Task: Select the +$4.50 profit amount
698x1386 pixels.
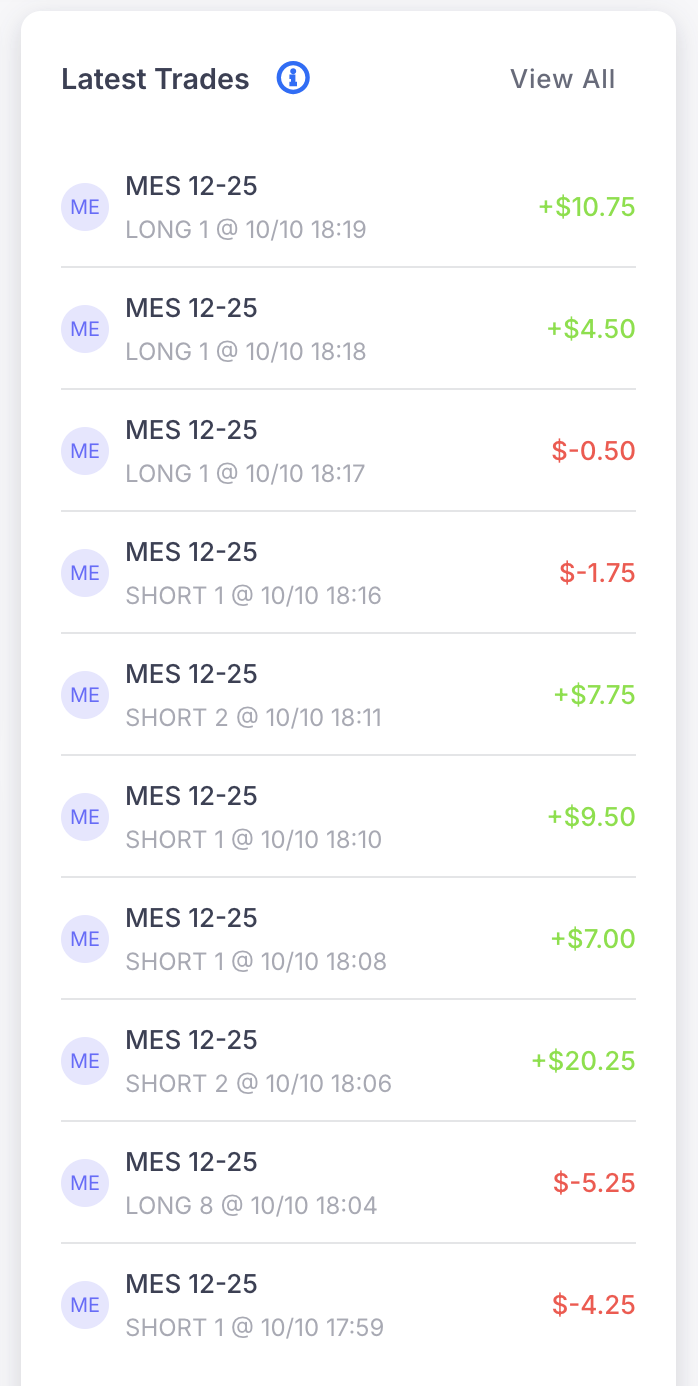Action: pos(590,329)
